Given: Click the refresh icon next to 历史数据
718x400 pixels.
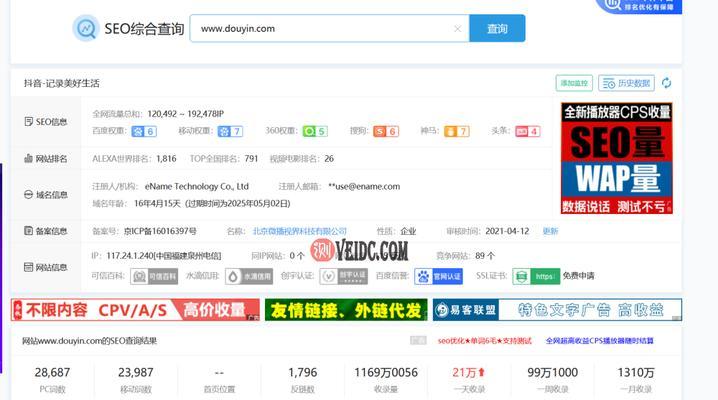Looking at the screenshot, I should (666, 83).
